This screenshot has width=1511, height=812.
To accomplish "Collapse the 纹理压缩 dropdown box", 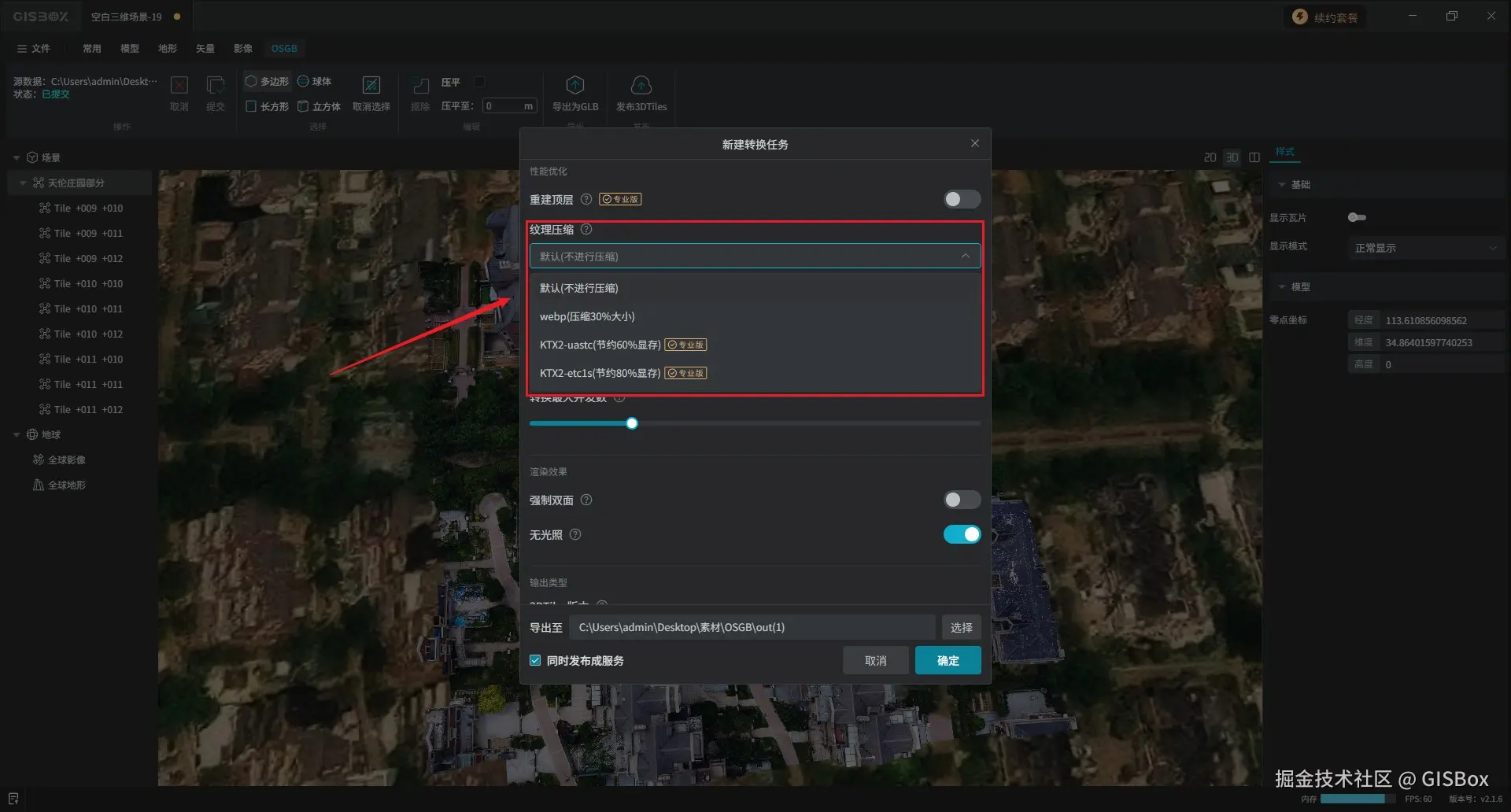I will pyautogui.click(x=755, y=256).
